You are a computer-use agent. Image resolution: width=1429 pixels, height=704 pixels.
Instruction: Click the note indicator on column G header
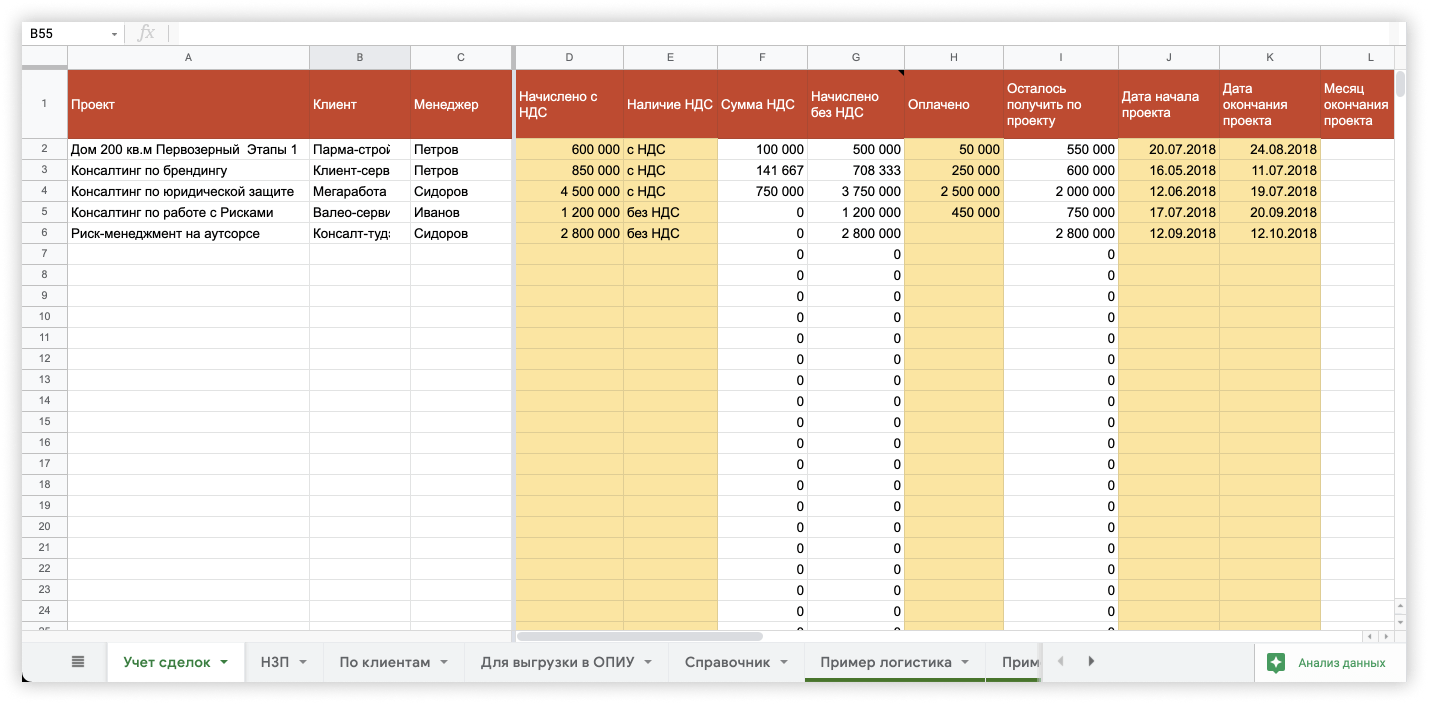(900, 73)
